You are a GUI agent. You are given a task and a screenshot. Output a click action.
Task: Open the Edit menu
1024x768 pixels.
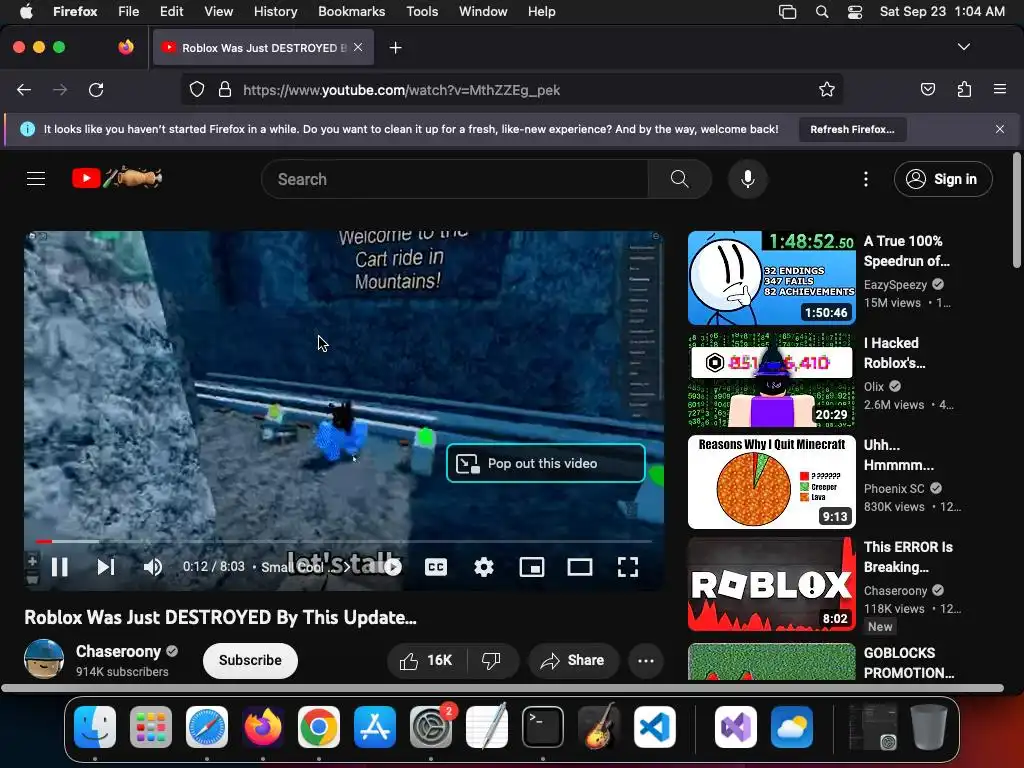coord(171,12)
